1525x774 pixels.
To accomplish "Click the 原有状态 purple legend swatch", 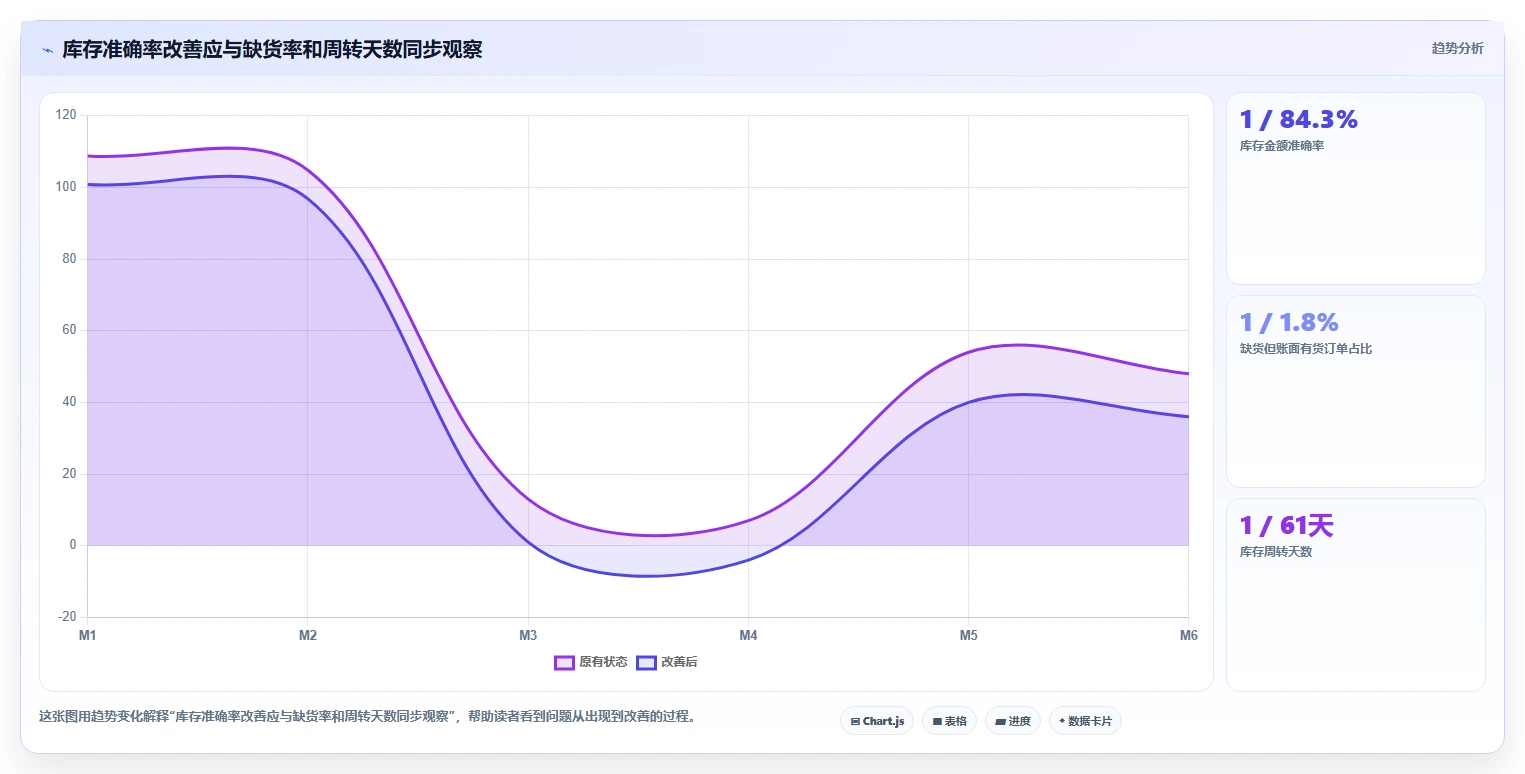I will [x=564, y=662].
